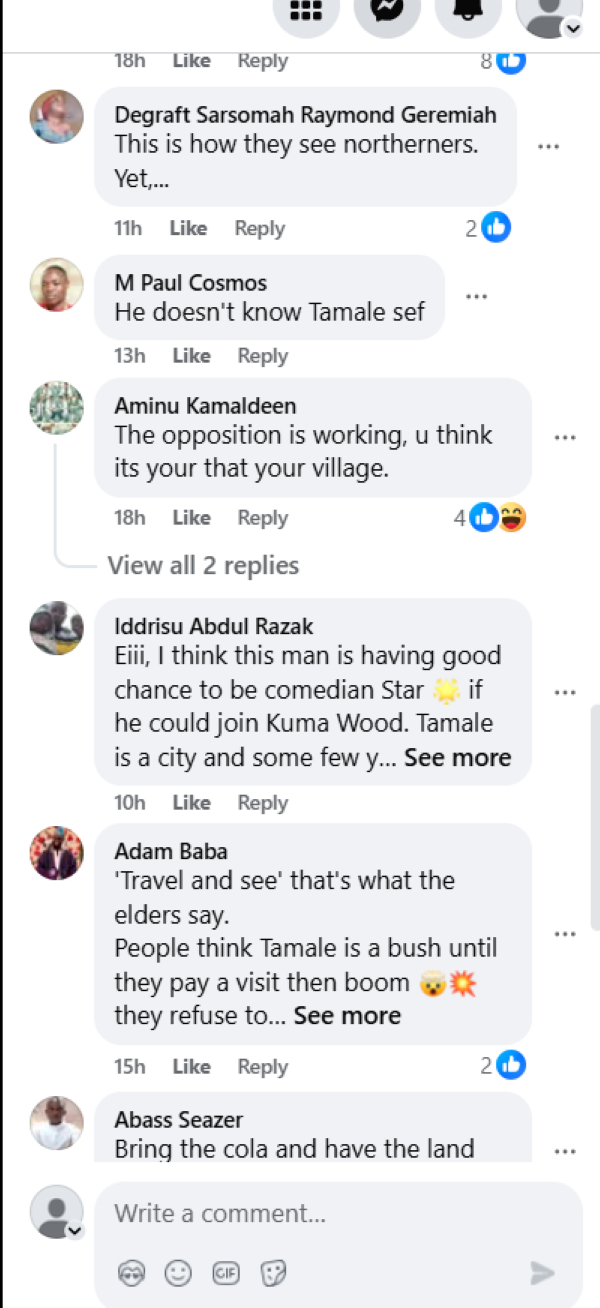Open the menu grid icon
This screenshot has height=1308, width=600.
click(305, 11)
